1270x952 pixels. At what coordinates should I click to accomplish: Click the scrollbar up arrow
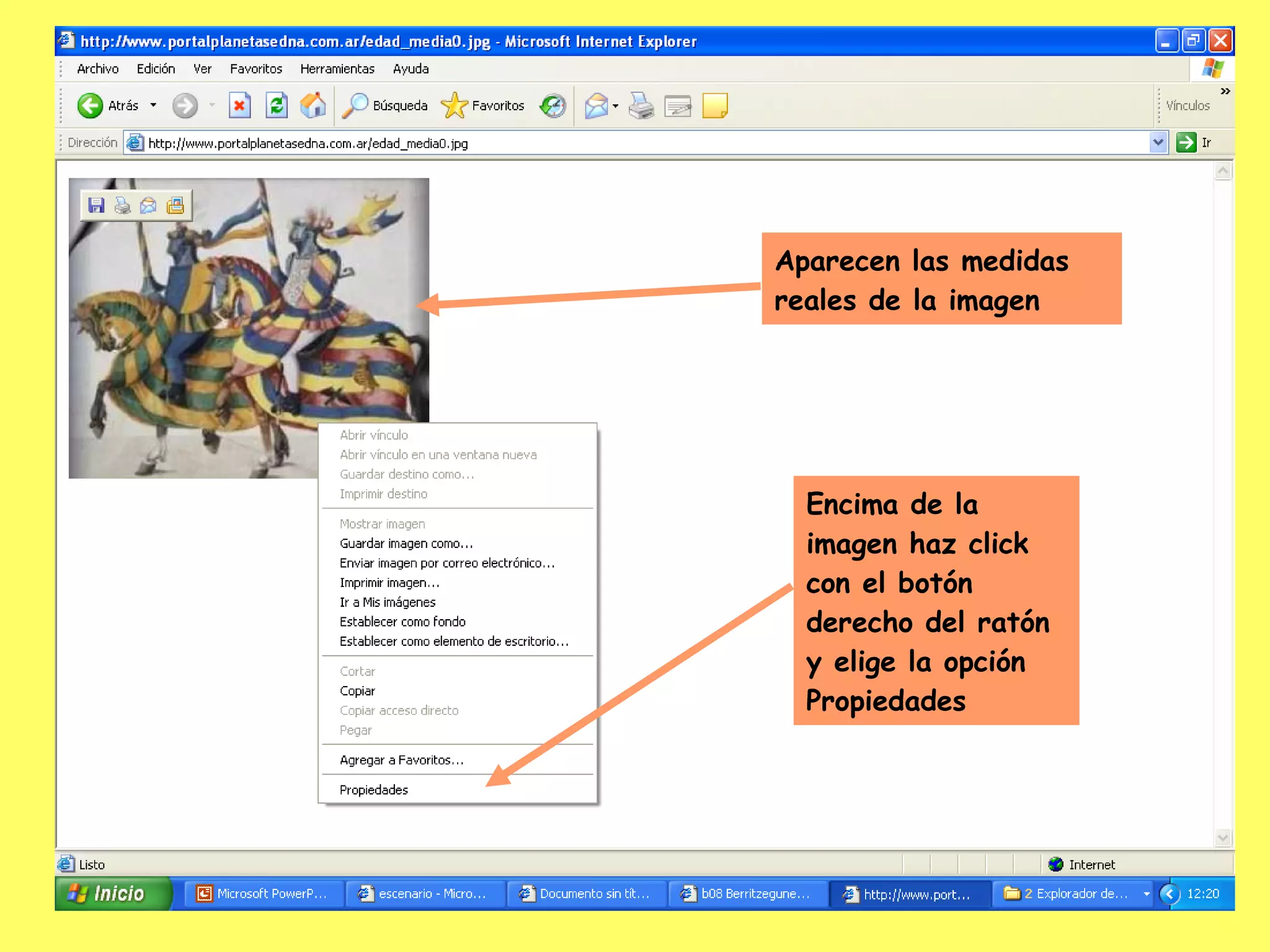1222,170
